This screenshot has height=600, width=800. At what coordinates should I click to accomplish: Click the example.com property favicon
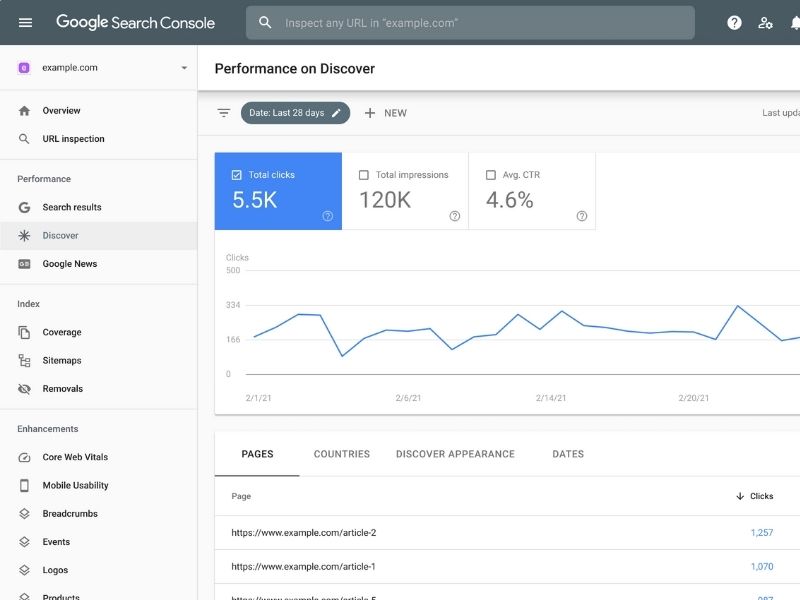pyautogui.click(x=23, y=67)
